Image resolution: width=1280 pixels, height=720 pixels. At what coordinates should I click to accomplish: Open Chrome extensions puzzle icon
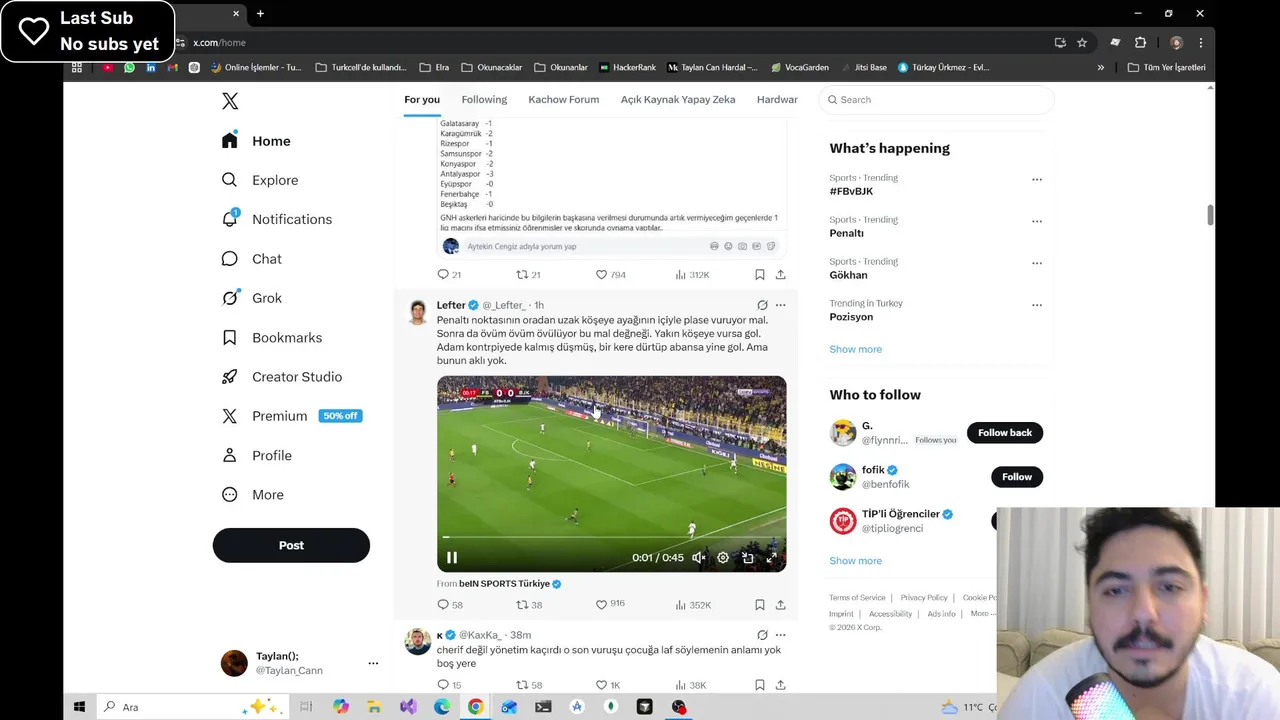pos(1140,43)
